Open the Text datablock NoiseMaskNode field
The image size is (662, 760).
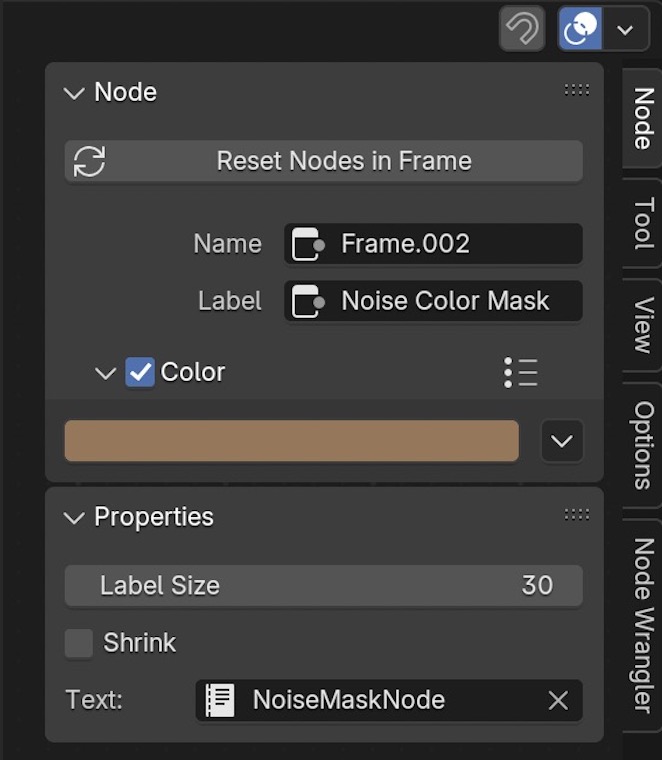click(x=389, y=700)
